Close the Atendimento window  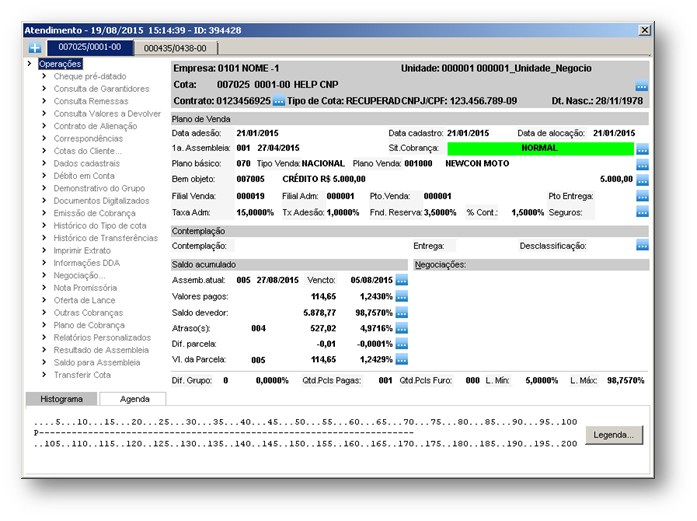click(644, 30)
